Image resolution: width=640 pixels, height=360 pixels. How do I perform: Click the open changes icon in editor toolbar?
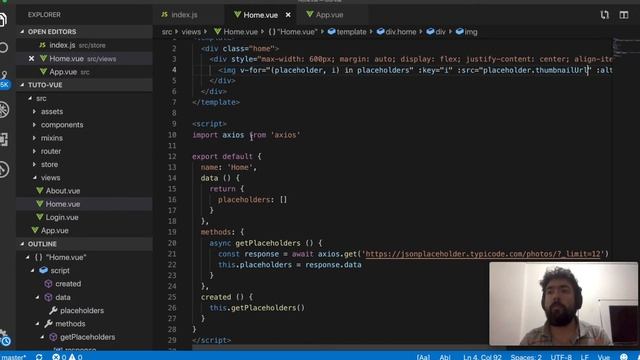click(x=604, y=15)
